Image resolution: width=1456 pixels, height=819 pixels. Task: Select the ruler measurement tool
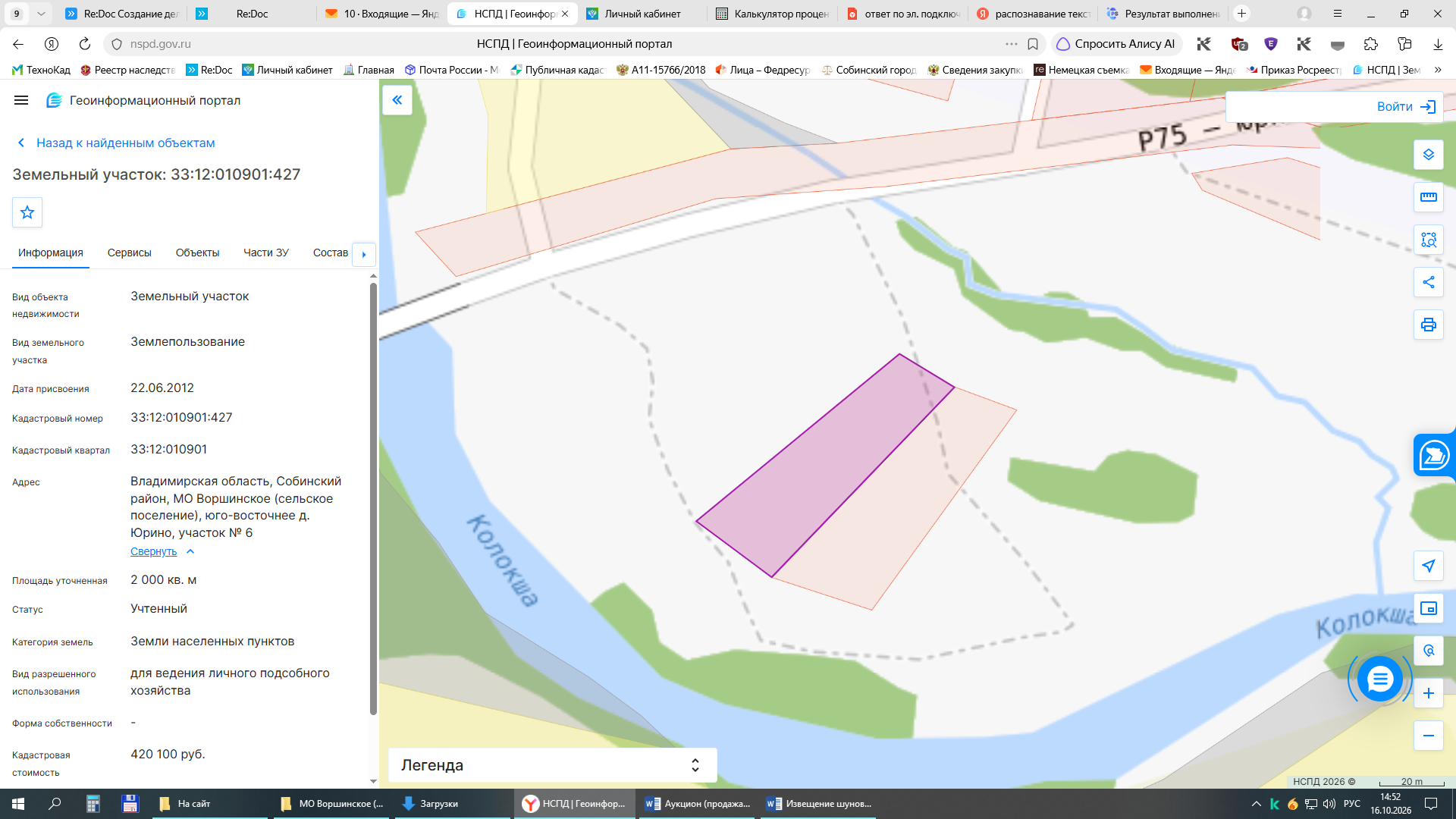[1429, 197]
